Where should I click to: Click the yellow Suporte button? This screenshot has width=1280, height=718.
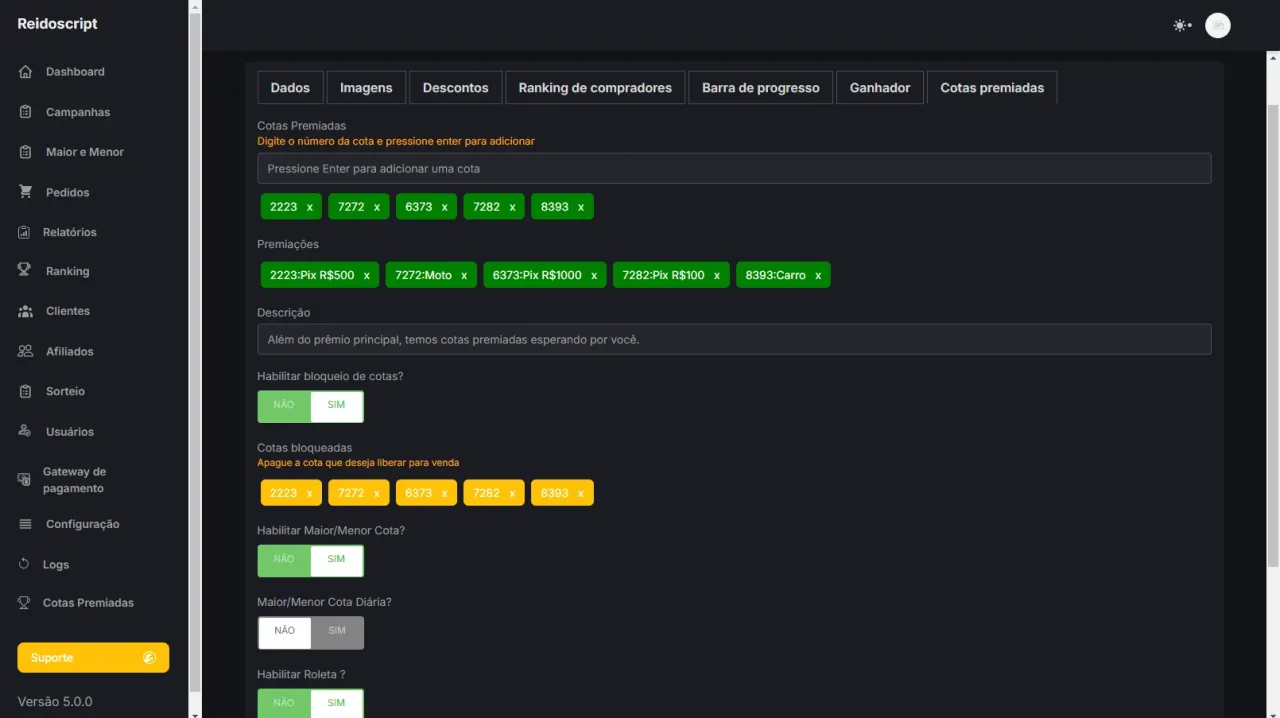93,658
